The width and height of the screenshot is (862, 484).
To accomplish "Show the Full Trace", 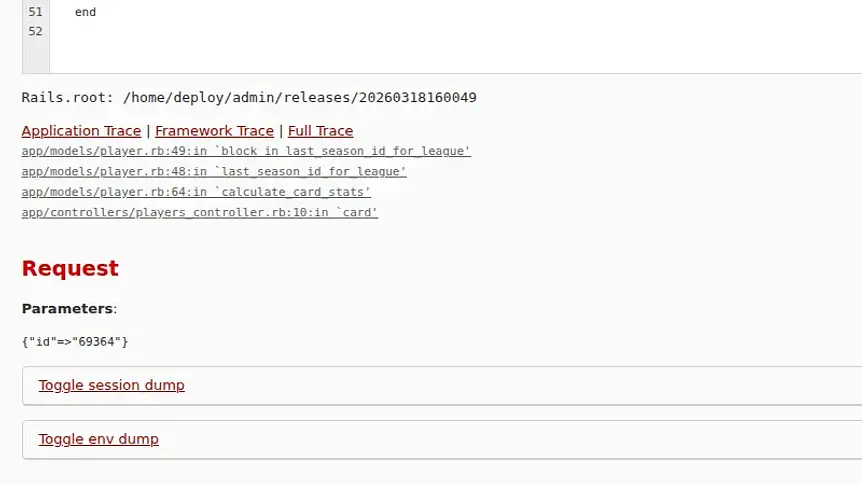I will pyautogui.click(x=321, y=131).
